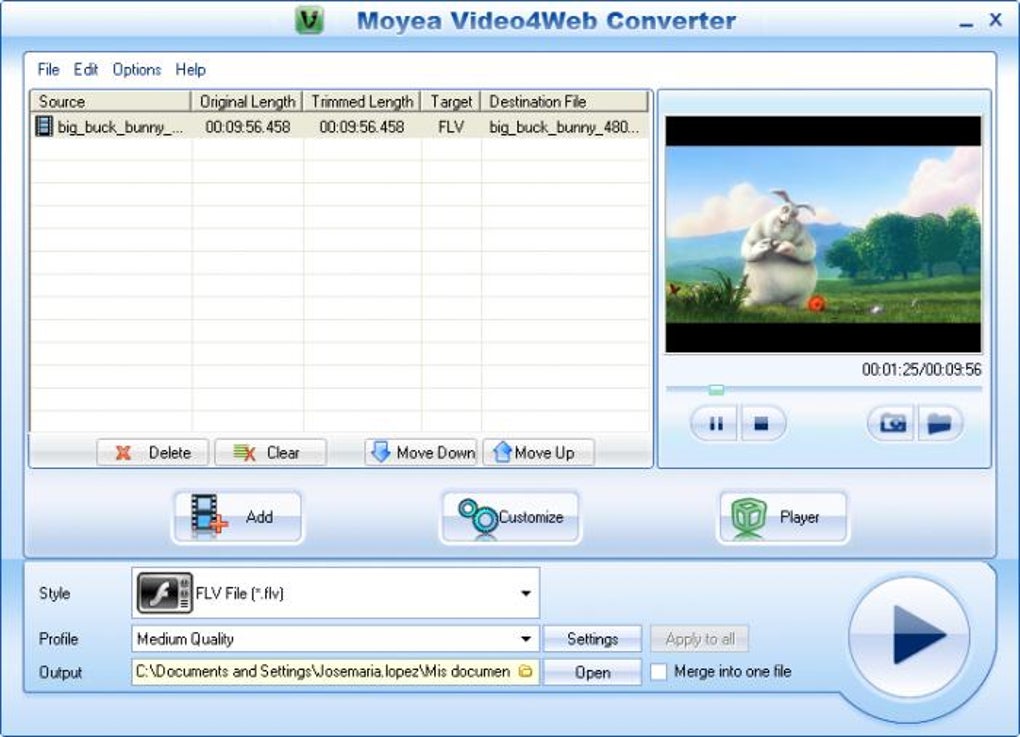Viewport: 1020px width, 737px height.
Task: Open the Profile quality dropdown
Action: pos(528,638)
